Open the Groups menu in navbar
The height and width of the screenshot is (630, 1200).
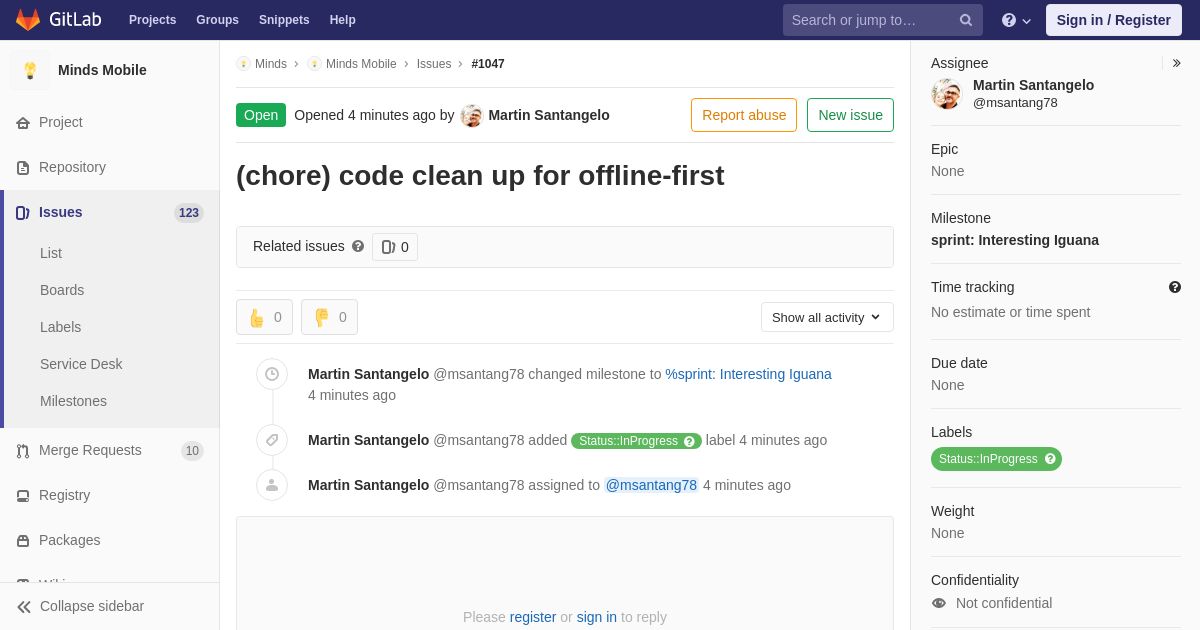217,20
